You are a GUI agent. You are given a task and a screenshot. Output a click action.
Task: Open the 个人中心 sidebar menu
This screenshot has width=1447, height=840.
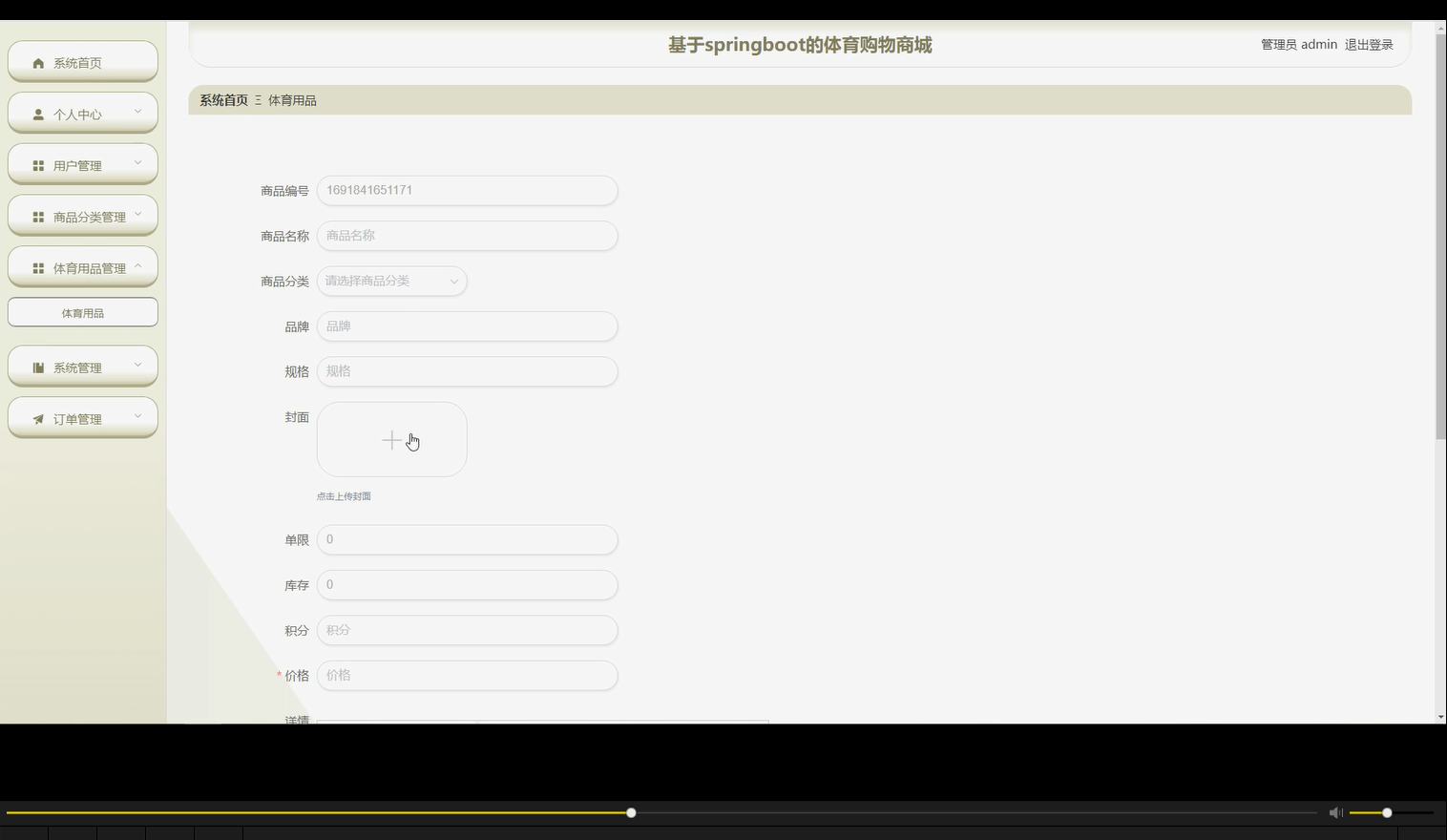coord(83,114)
